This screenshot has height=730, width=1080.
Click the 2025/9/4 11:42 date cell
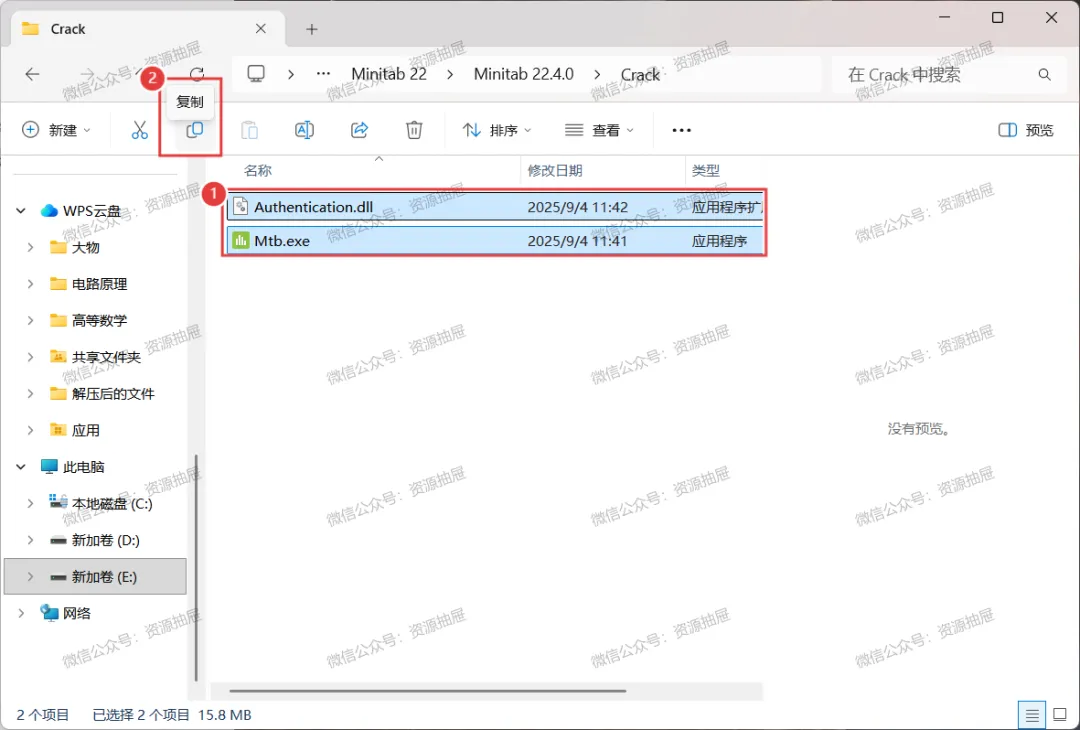click(x=577, y=207)
